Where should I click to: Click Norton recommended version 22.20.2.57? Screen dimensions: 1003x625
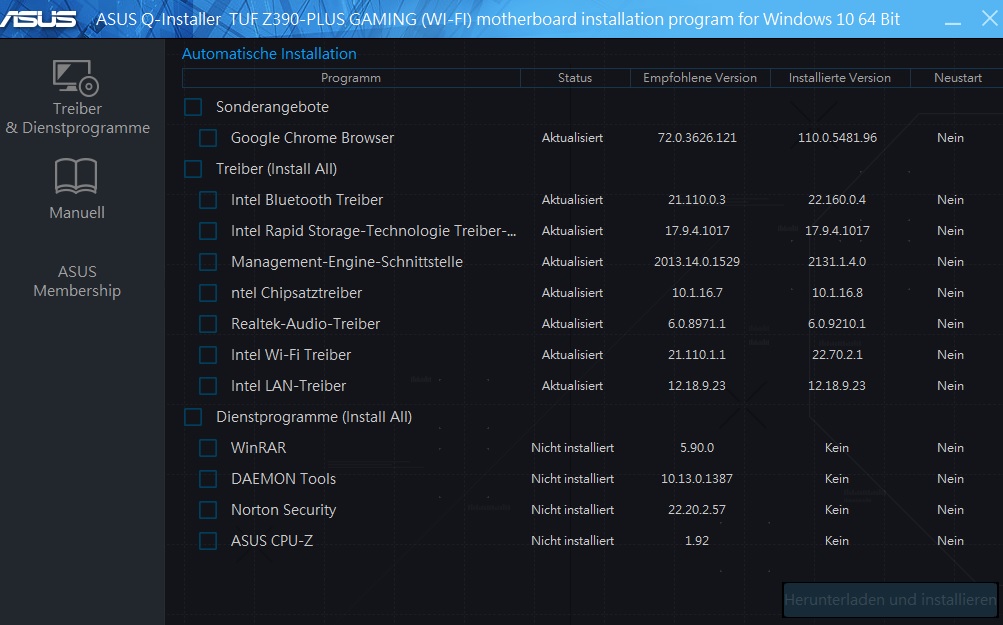point(697,510)
